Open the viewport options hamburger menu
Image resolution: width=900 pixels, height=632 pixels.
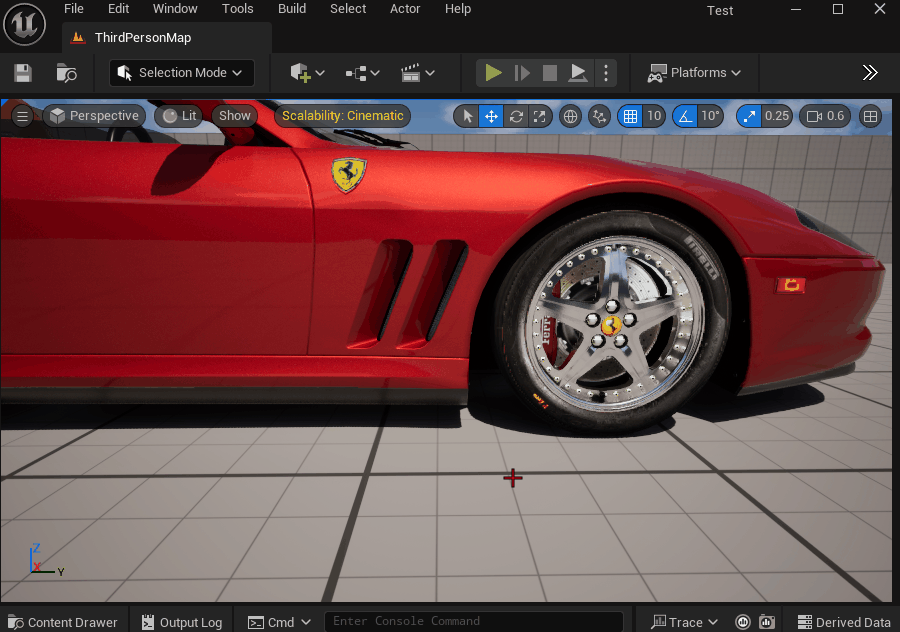[x=22, y=117]
